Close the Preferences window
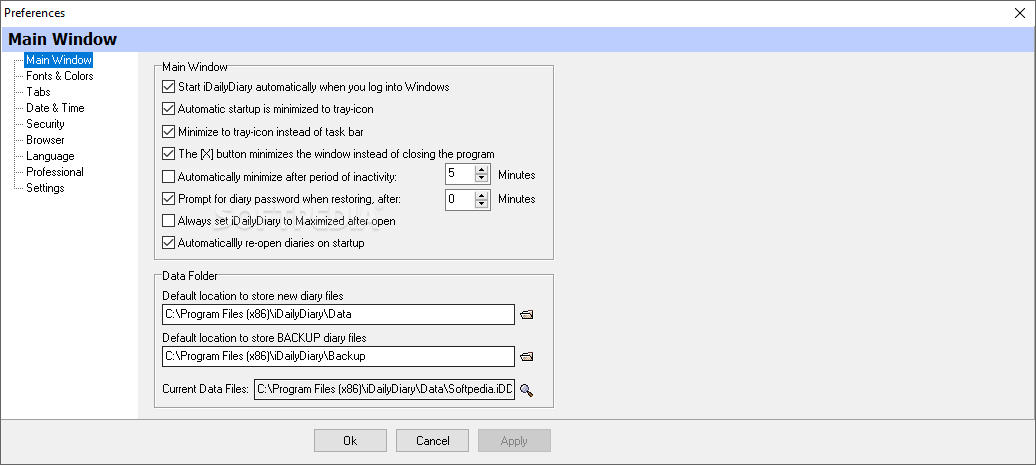Viewport: 1036px width, 465px height. click(x=1020, y=13)
